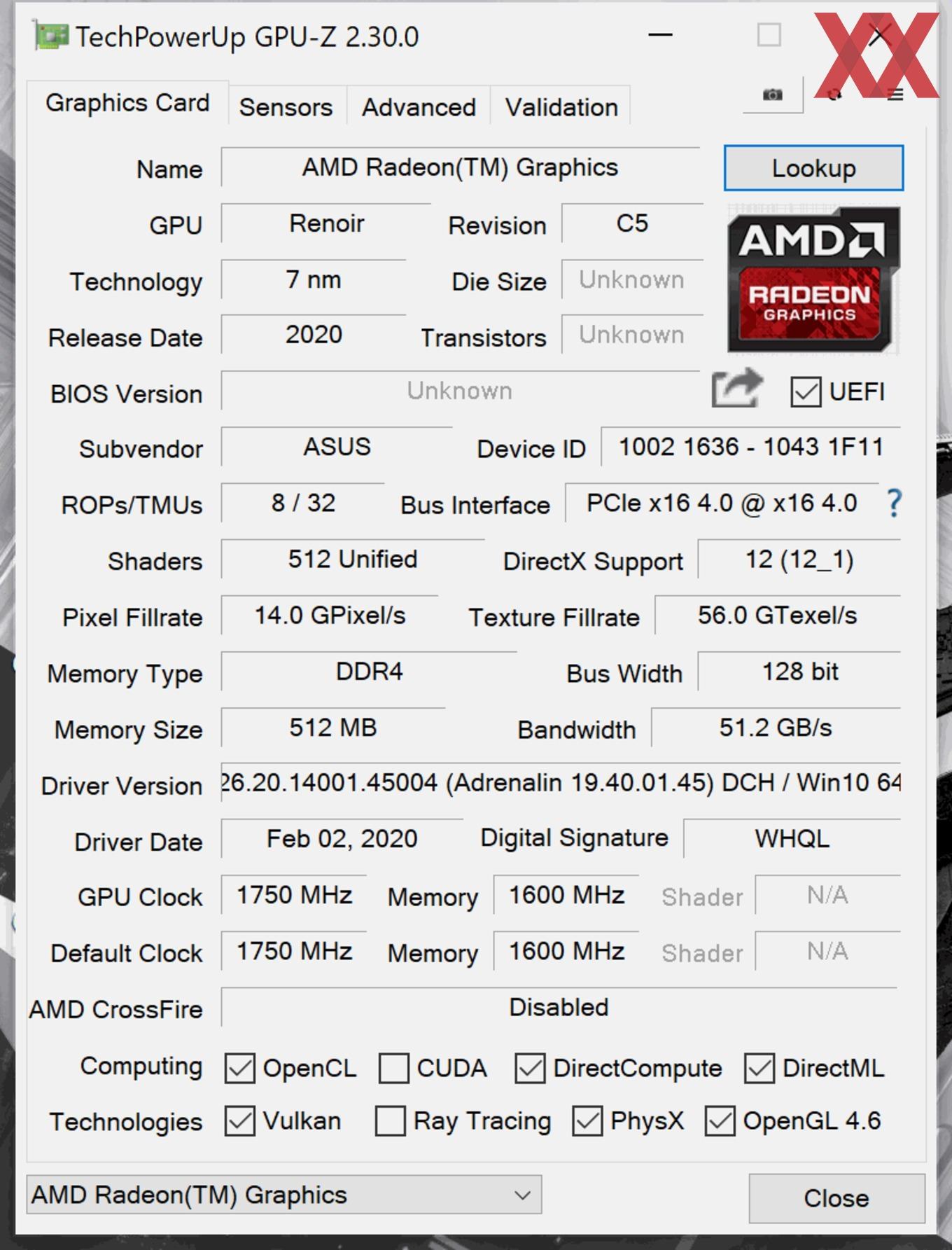Select the Validation tab
Image resolution: width=952 pixels, height=1250 pixels.
[x=561, y=107]
